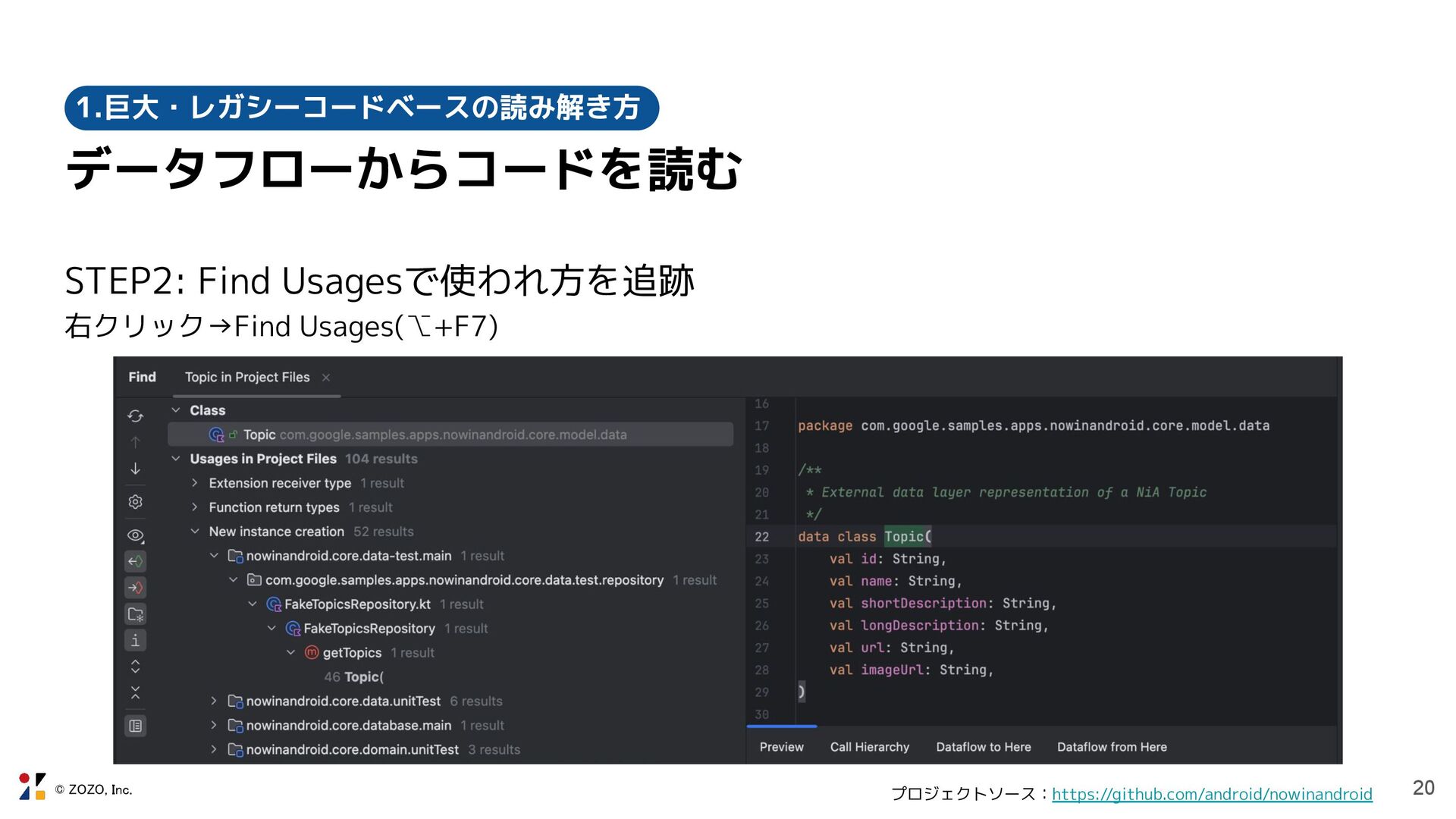Click the data-test.main module folder icon
Viewport: 1456px width, 819px height.
point(236,556)
